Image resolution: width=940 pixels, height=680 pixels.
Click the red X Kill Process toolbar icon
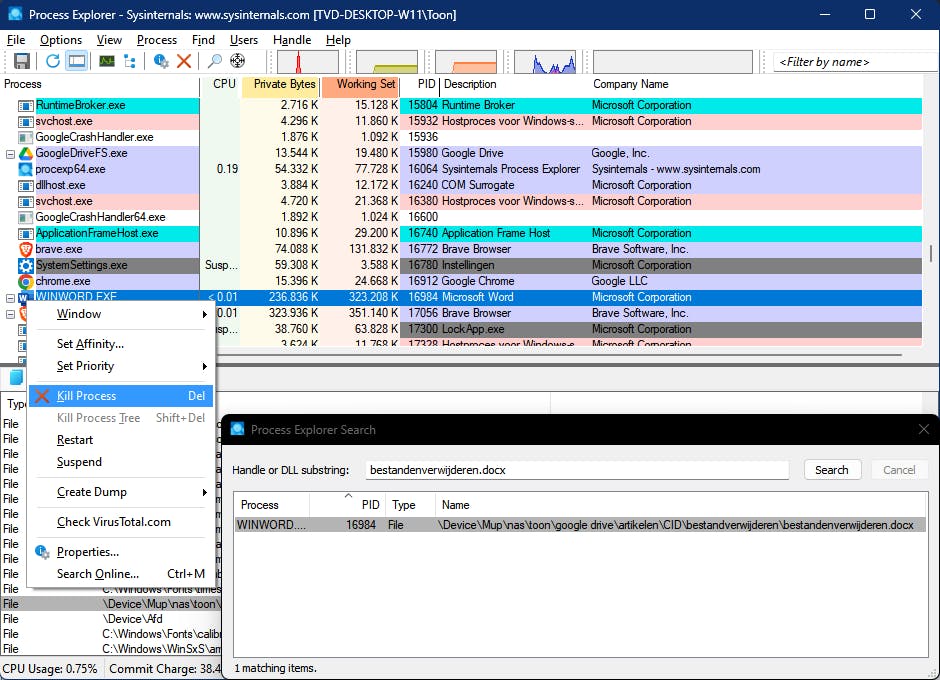click(184, 61)
